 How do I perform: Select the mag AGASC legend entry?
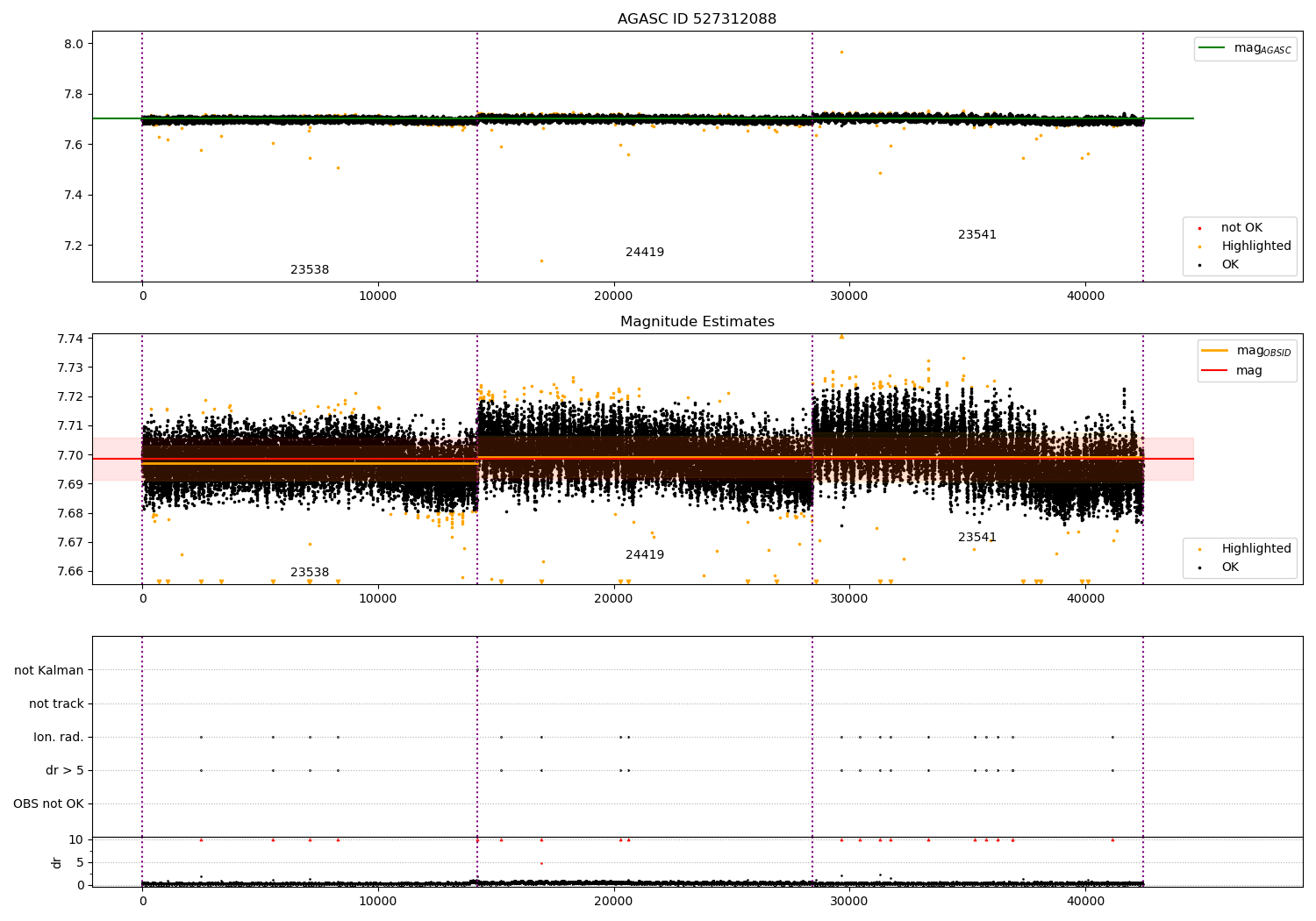(1245, 48)
